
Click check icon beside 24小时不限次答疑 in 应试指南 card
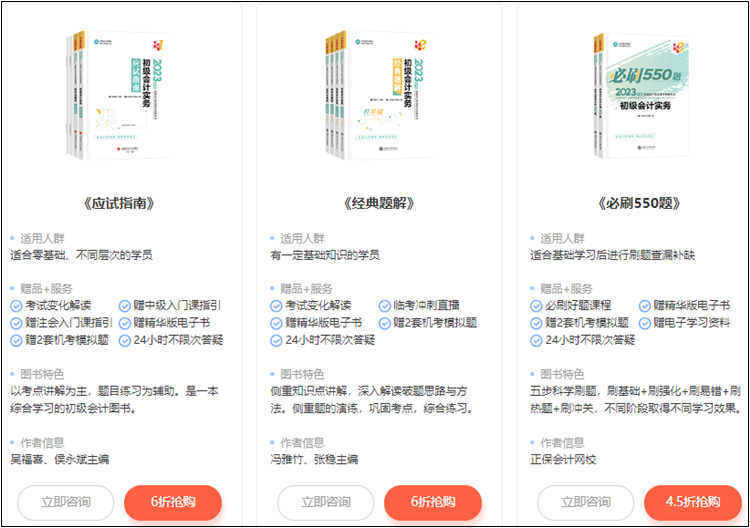coord(124,341)
